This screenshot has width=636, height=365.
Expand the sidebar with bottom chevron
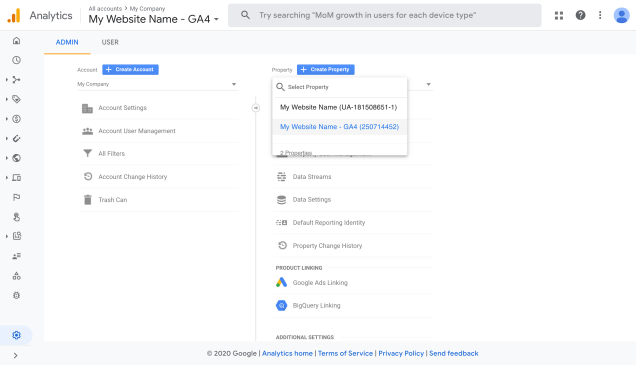pyautogui.click(x=15, y=356)
